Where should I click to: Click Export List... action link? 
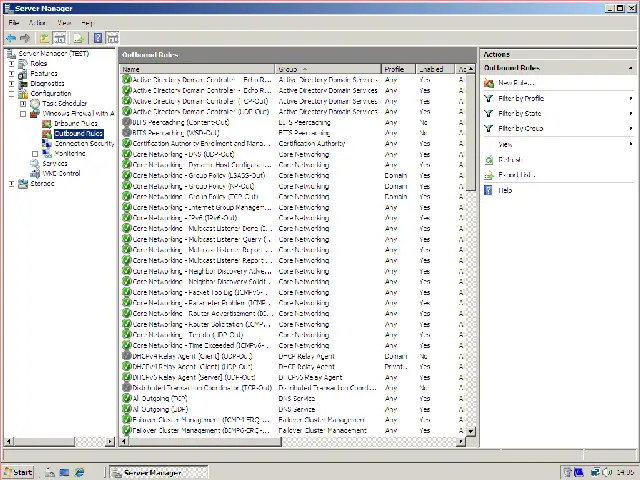click(x=517, y=175)
